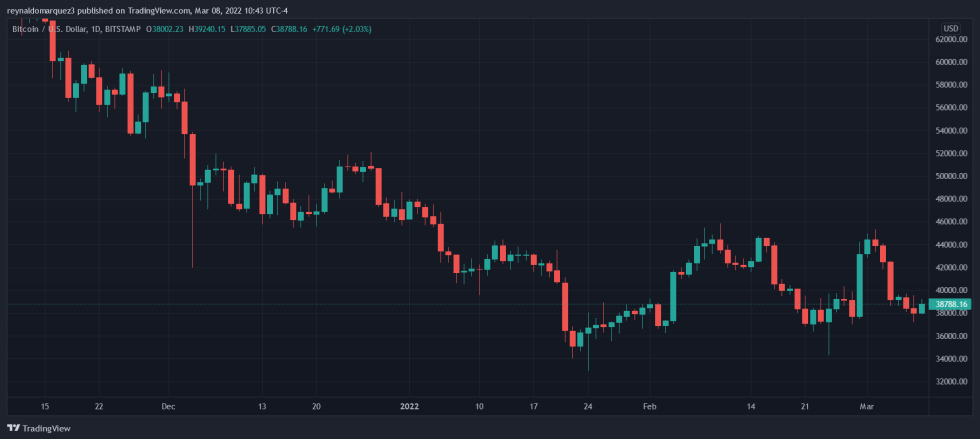The image size is (980, 439).
Task: Click the open value O38002.23
Action: click(165, 29)
